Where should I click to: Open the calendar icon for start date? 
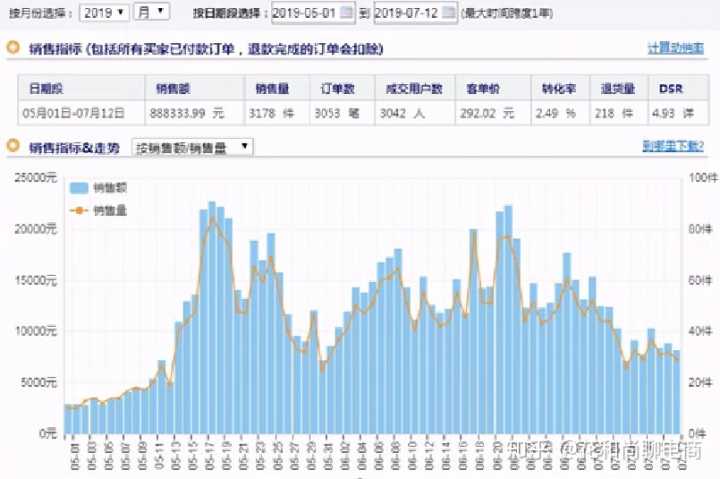(347, 13)
